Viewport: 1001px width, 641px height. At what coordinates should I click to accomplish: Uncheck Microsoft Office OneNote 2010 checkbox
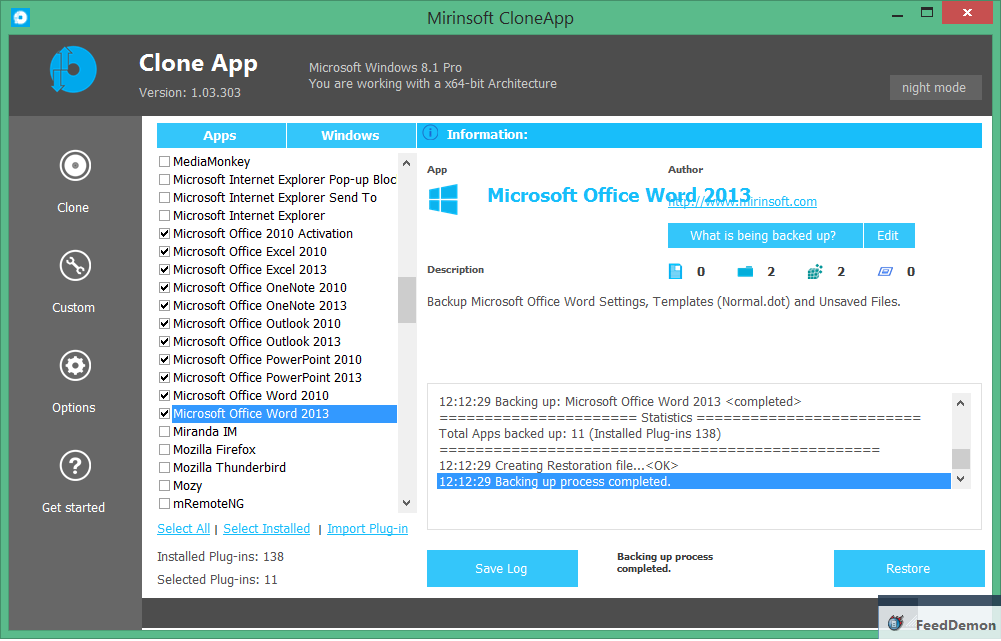pos(165,288)
